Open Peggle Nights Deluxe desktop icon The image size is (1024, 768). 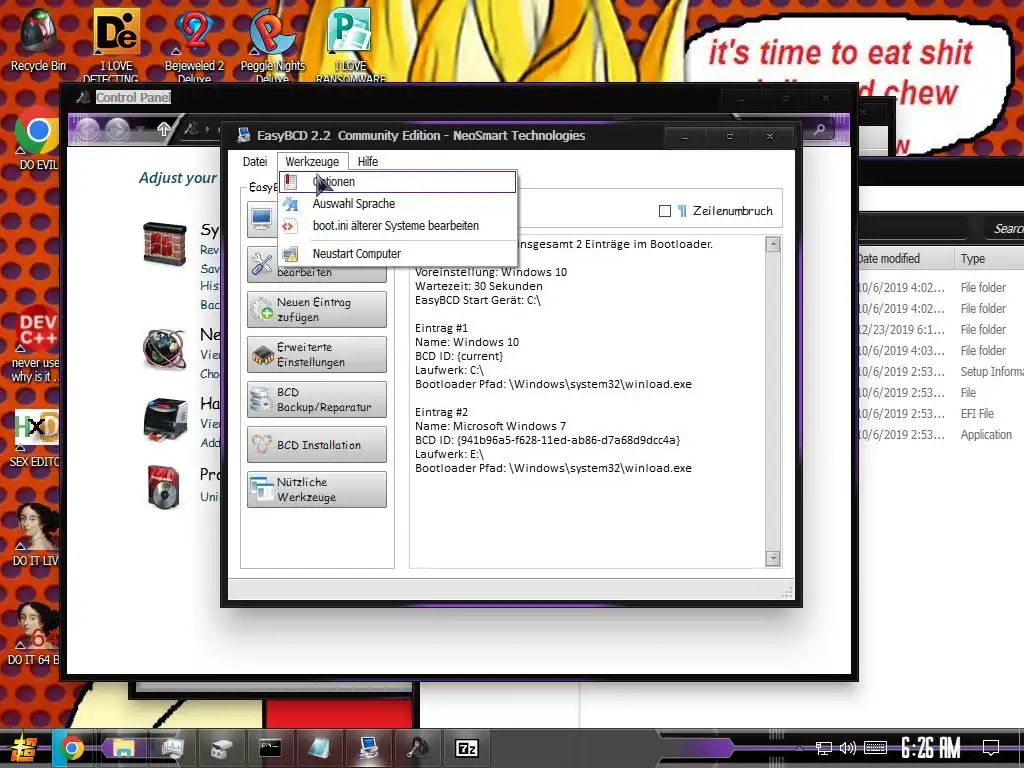click(272, 46)
